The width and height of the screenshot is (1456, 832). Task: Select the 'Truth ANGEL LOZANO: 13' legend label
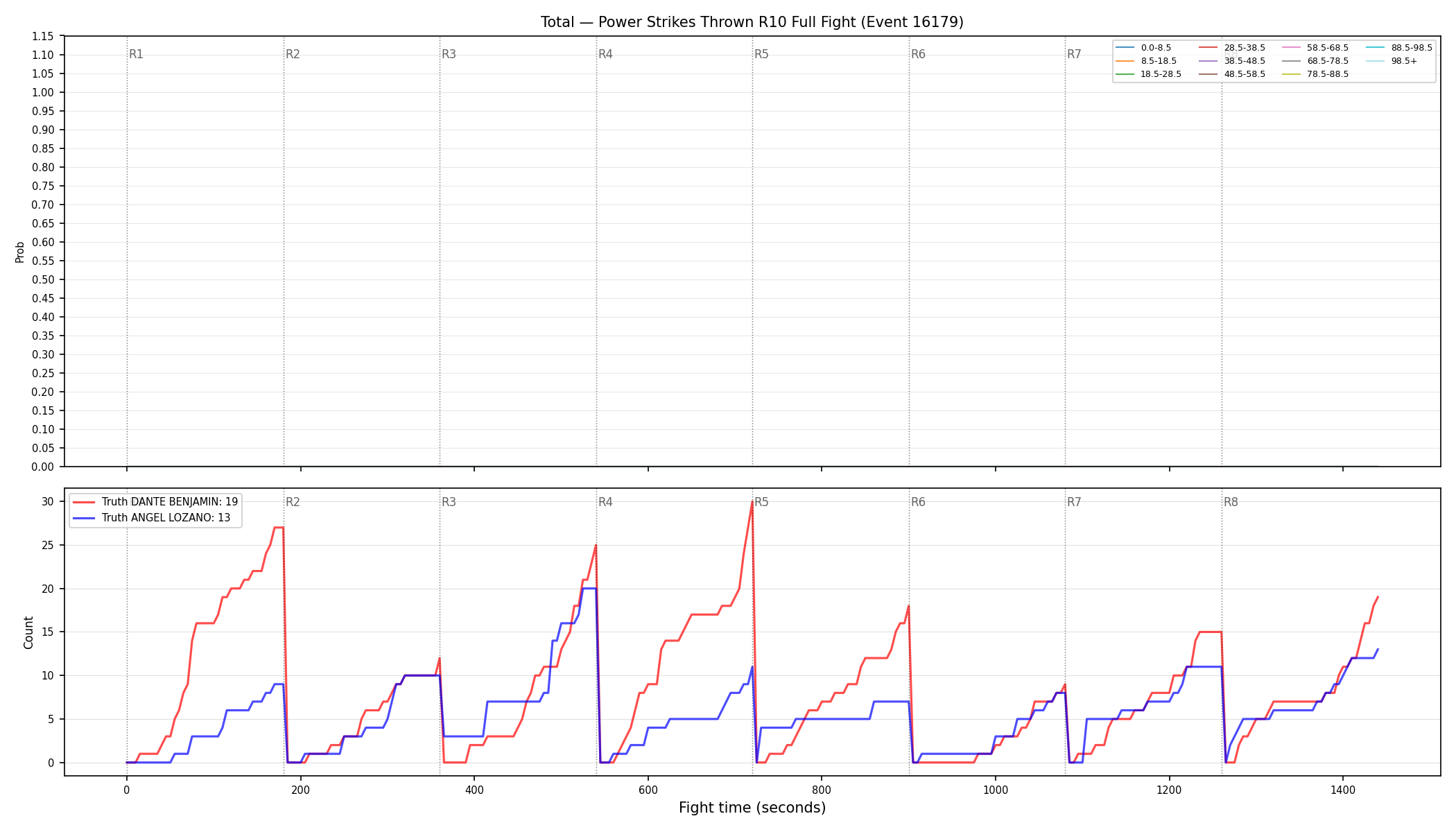tap(166, 518)
